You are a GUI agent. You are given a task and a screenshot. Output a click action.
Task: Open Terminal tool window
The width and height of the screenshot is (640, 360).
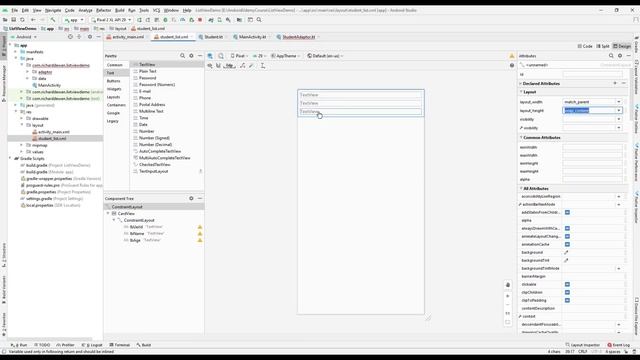[120, 345]
